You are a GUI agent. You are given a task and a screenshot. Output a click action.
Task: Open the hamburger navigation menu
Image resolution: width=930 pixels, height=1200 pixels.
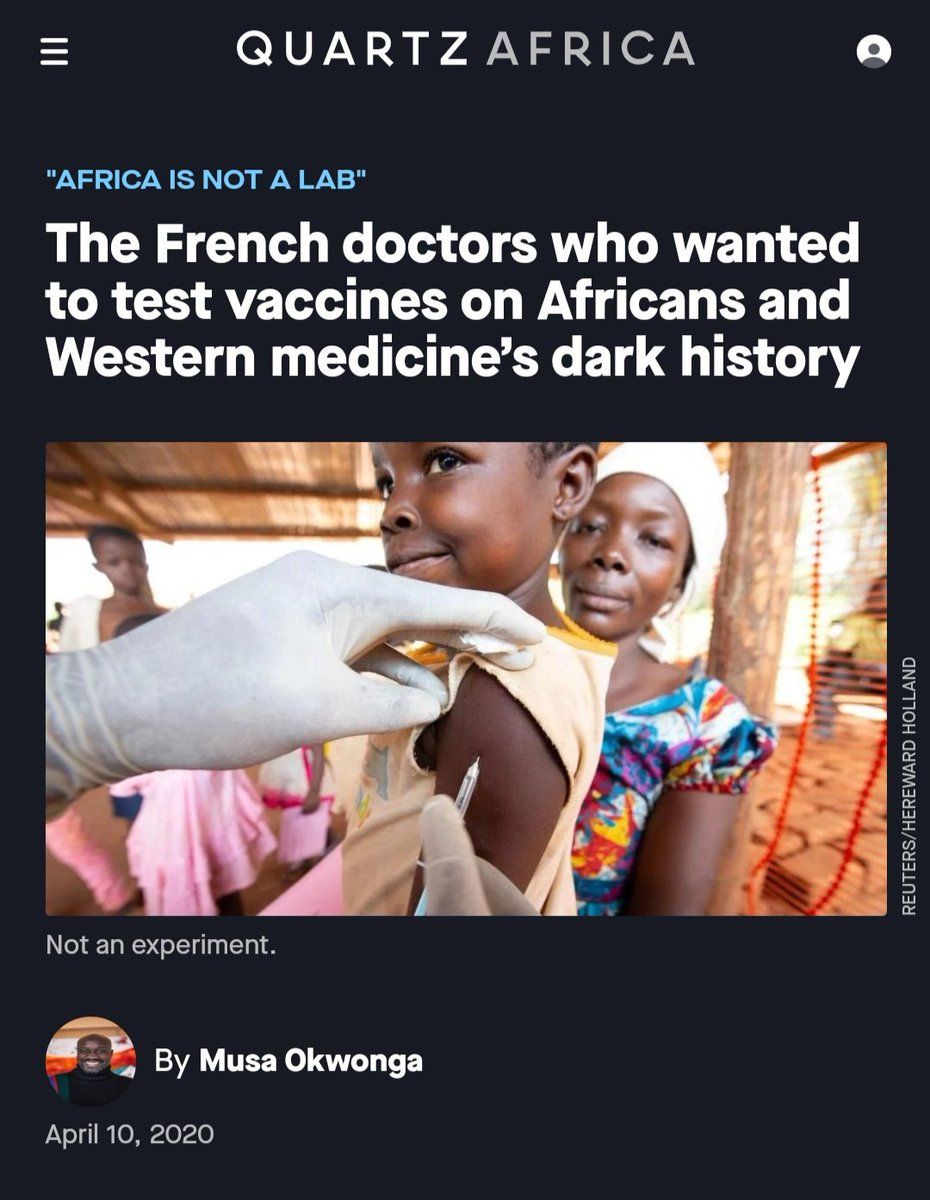54,52
